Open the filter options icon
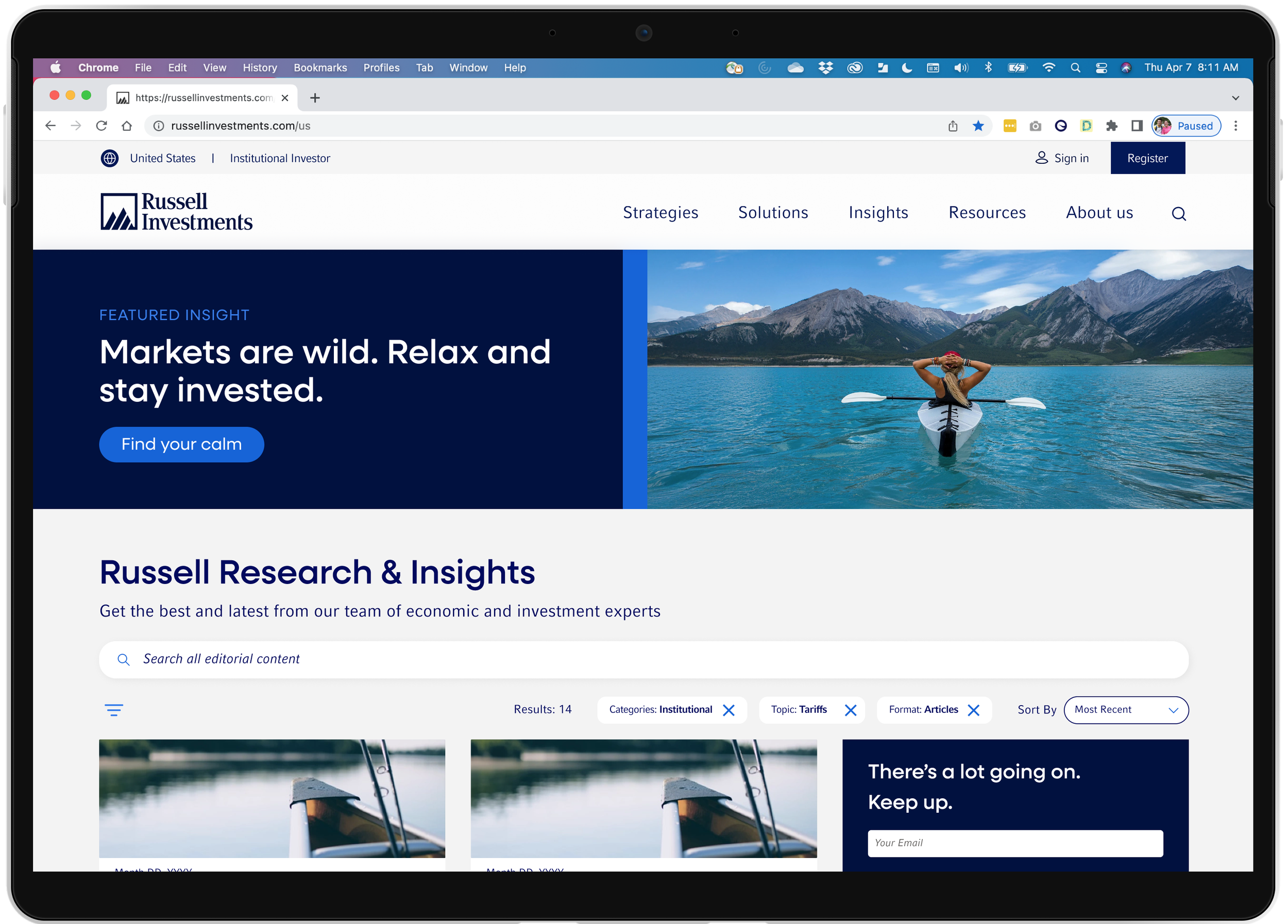This screenshot has width=1288, height=924. (113, 709)
